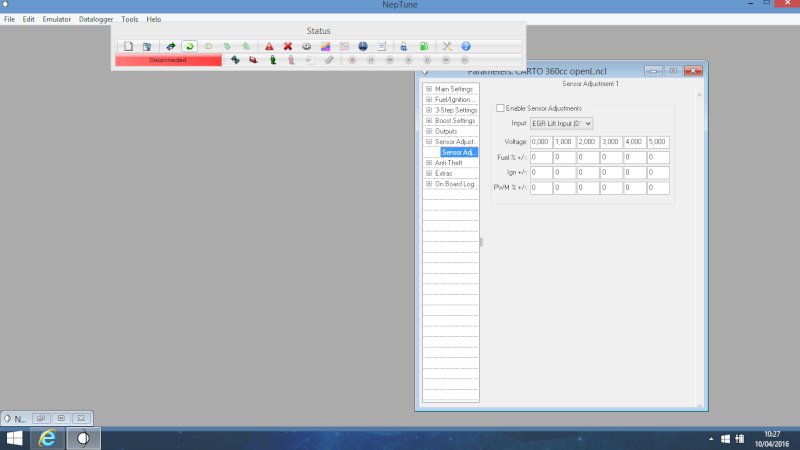800x450 pixels.
Task: Click the datalog pause button
Action: pos(427,60)
